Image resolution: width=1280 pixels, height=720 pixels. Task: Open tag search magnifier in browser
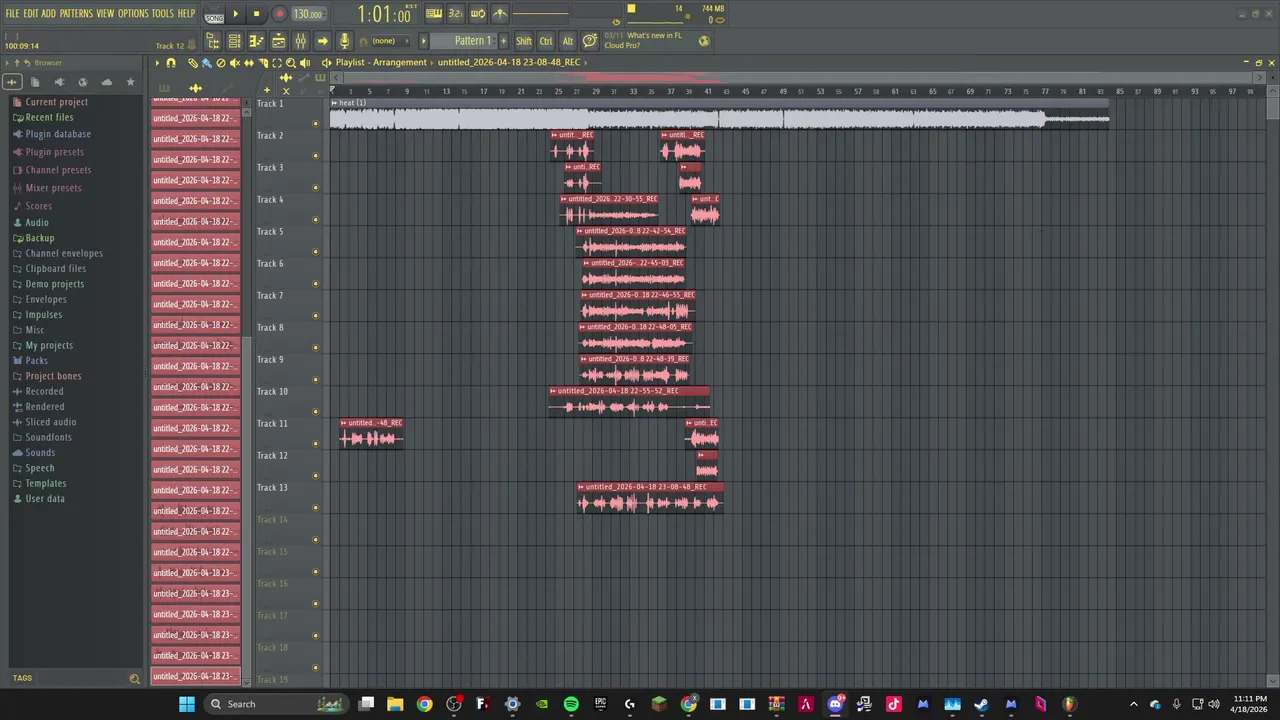tap(134, 678)
